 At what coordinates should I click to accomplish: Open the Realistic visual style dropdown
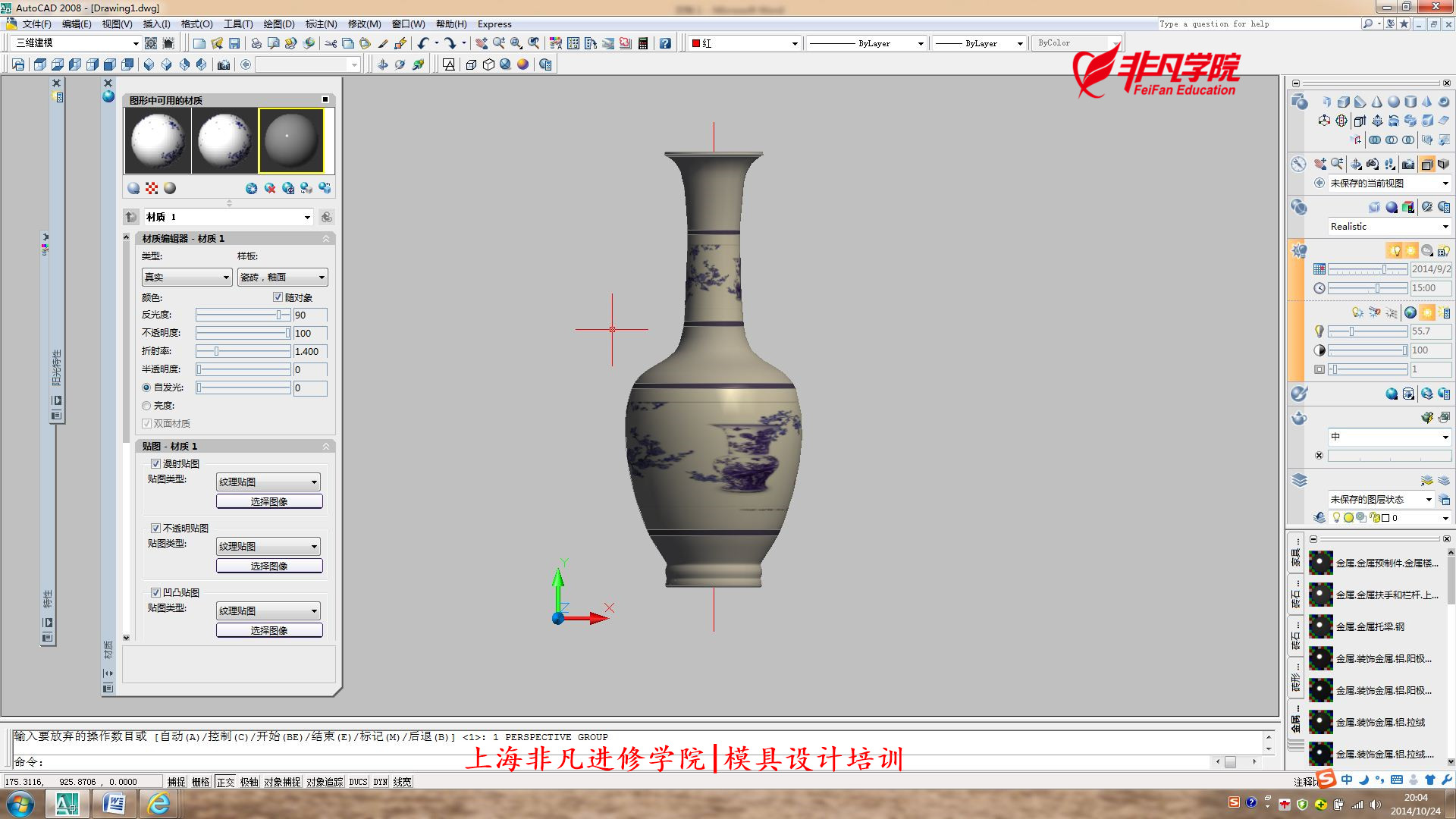click(1389, 226)
